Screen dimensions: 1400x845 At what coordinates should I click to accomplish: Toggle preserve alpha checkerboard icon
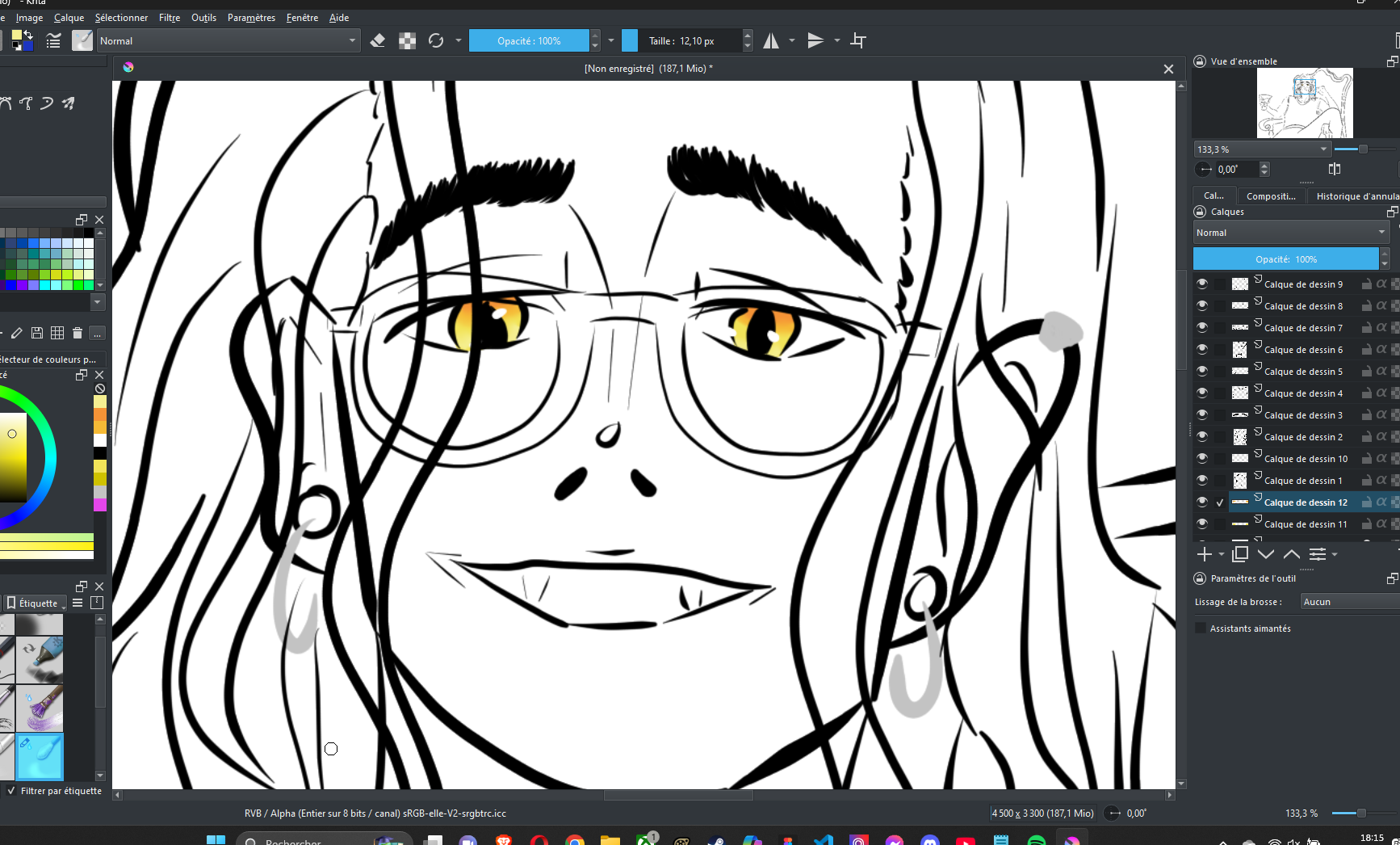click(407, 40)
